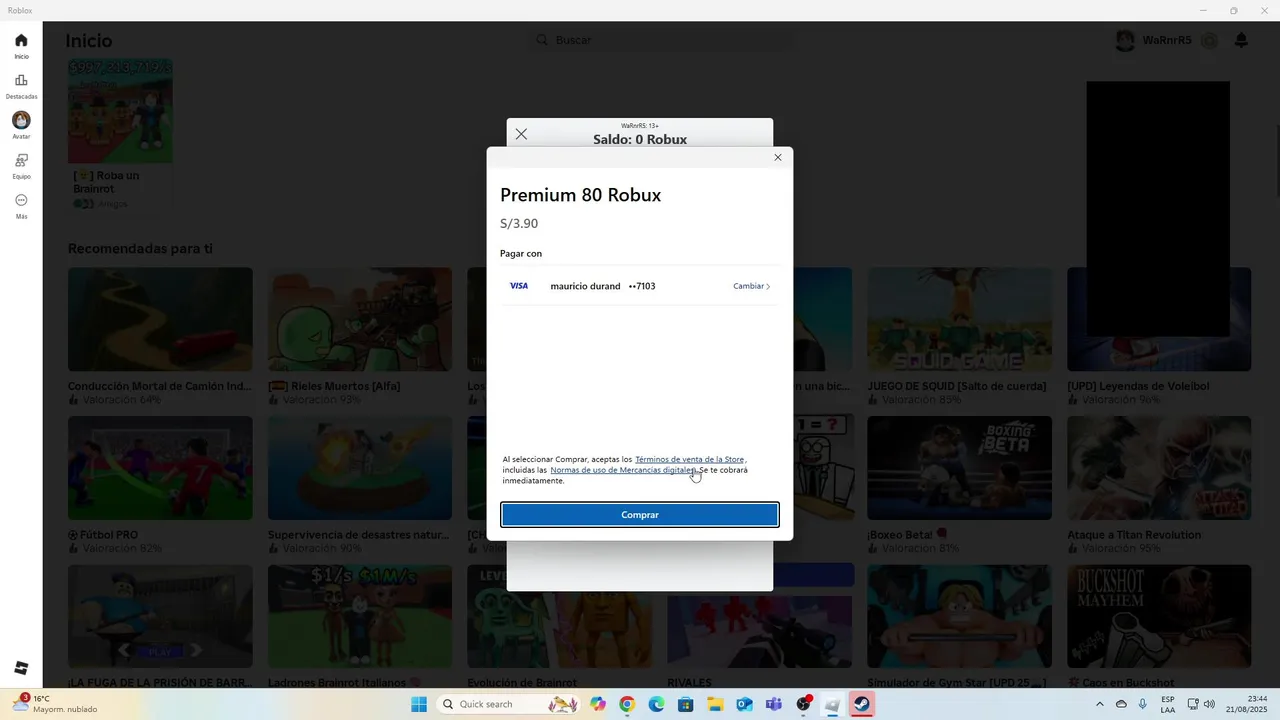The width and height of the screenshot is (1280, 720).
Task: Open Google Chrome from the taskbar
Action: pyautogui.click(x=627, y=704)
